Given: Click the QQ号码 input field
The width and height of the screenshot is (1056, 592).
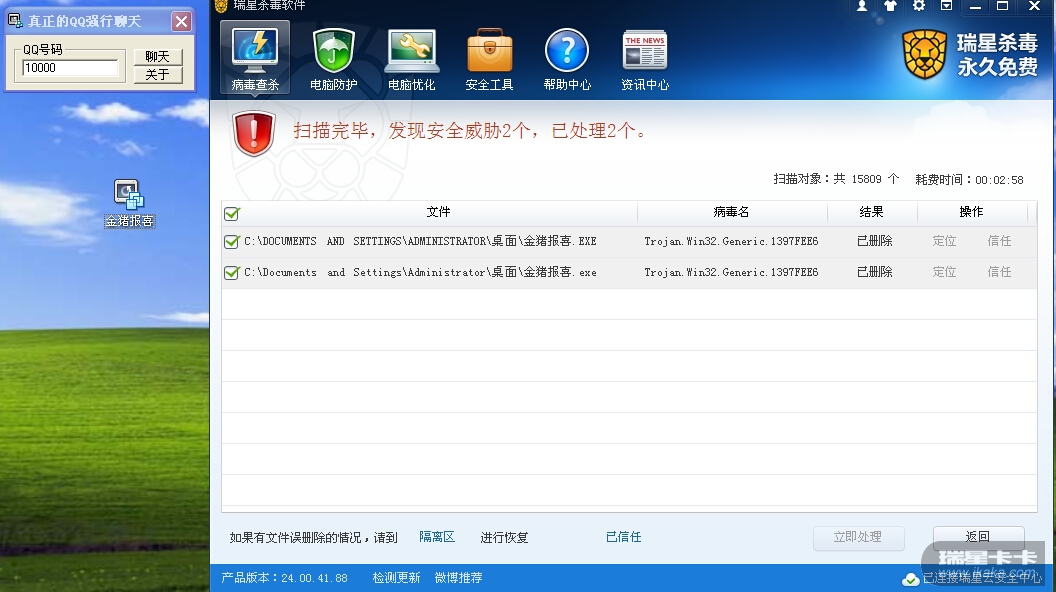Looking at the screenshot, I should [x=70, y=68].
